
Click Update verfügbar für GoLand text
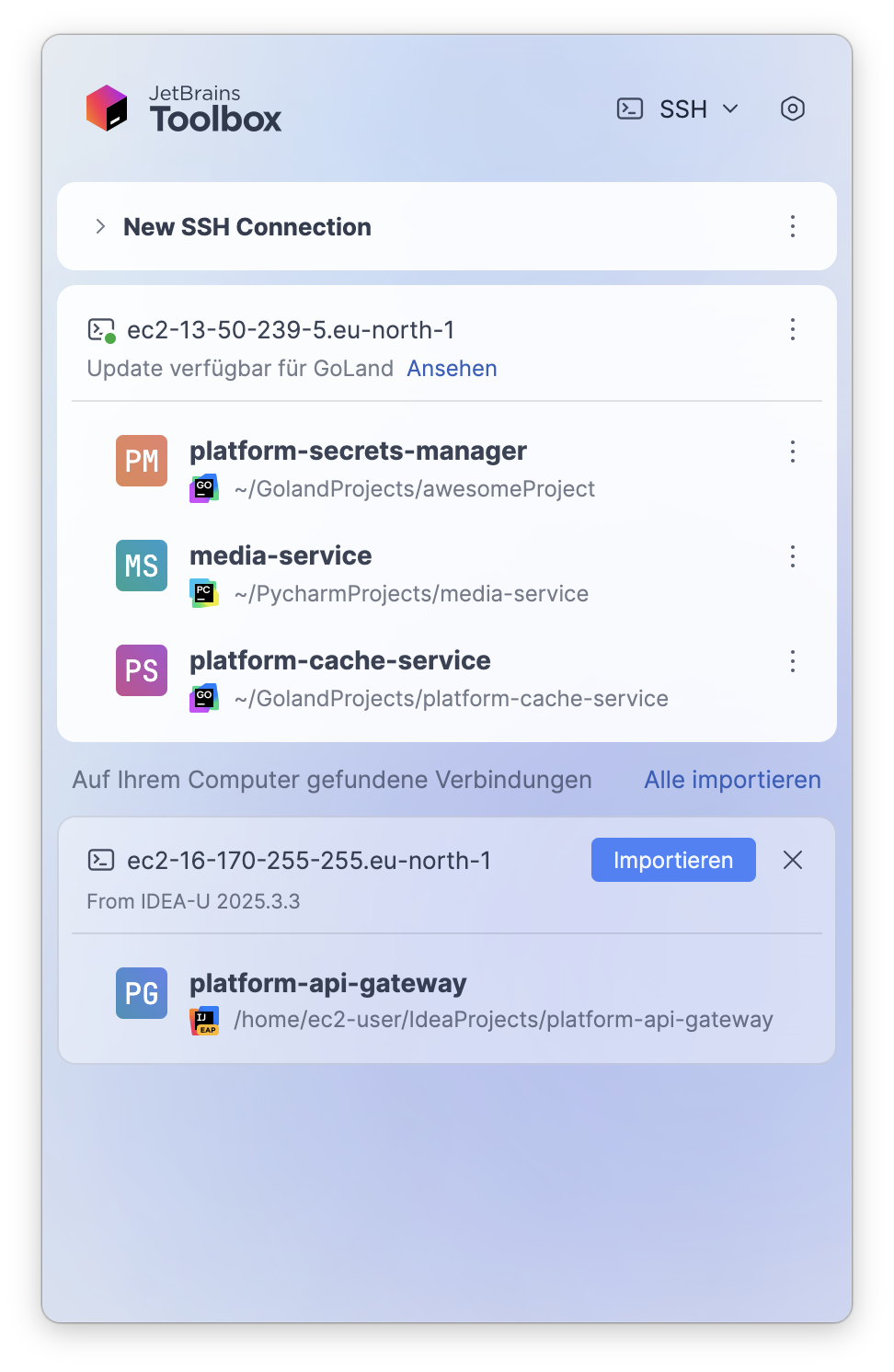click(x=240, y=369)
